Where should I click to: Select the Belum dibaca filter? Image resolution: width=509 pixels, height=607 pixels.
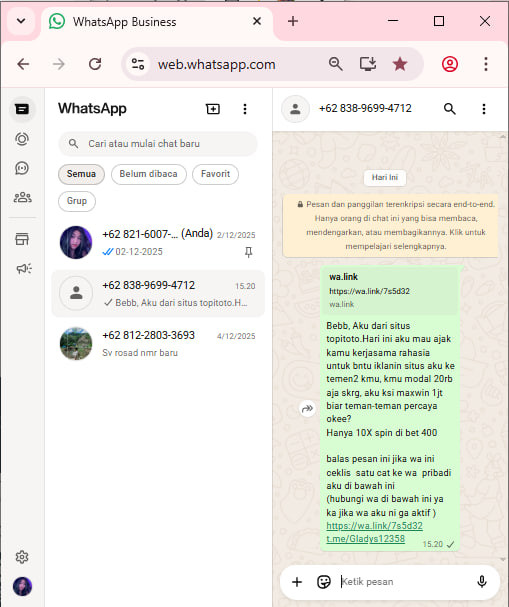click(x=149, y=174)
